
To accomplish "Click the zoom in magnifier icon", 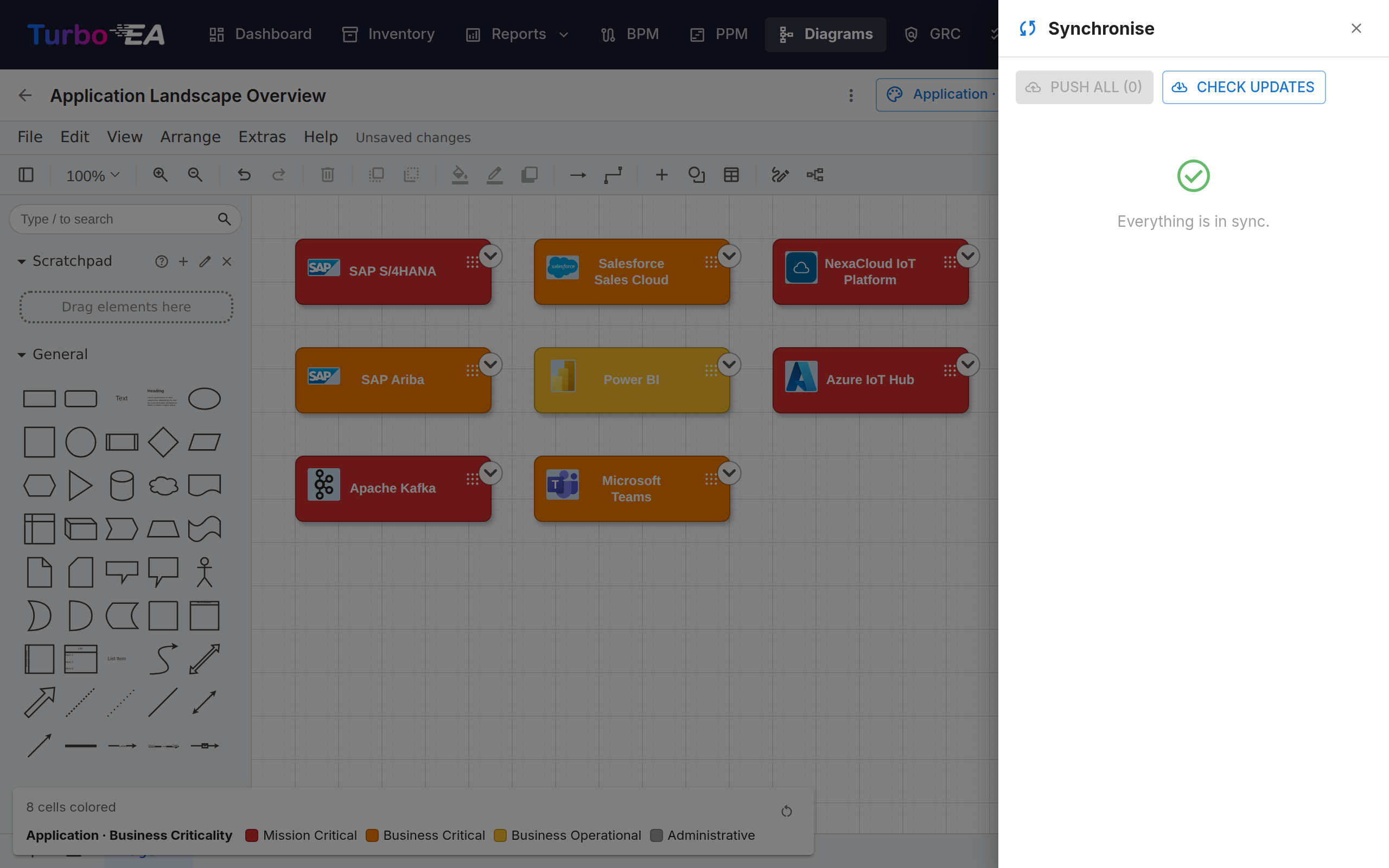I will [x=160, y=175].
